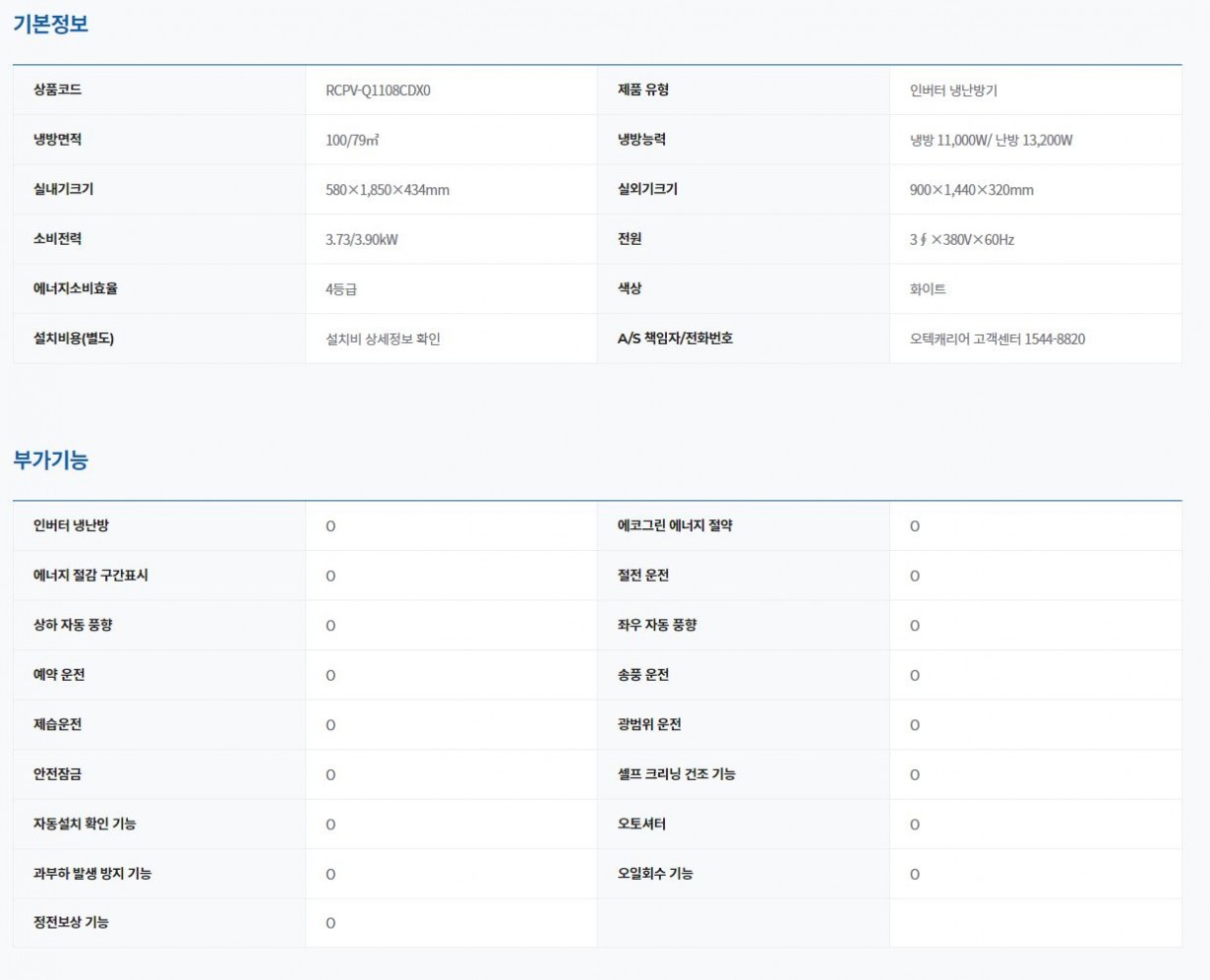Click the cooling area value 100/79㎡
The height and width of the screenshot is (980, 1210).
click(352, 140)
